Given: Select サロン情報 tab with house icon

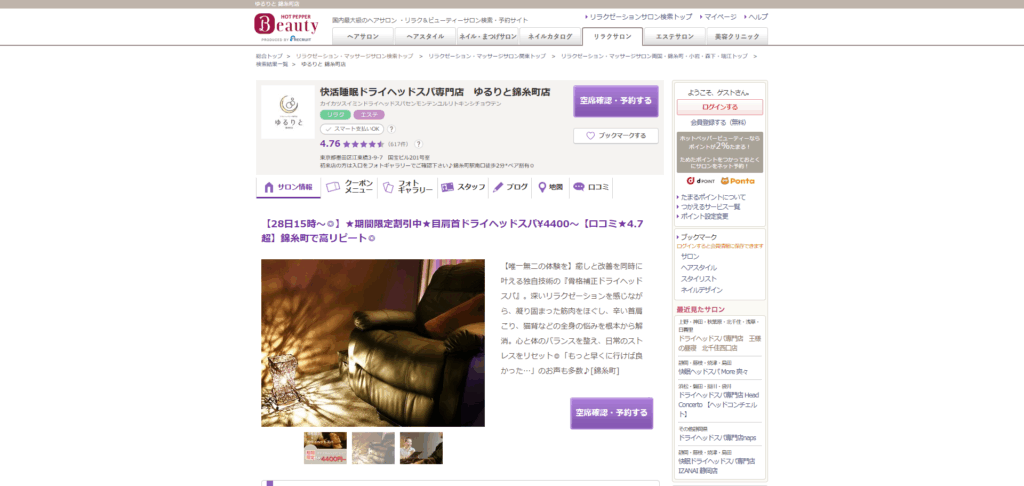Looking at the screenshot, I should [x=289, y=187].
